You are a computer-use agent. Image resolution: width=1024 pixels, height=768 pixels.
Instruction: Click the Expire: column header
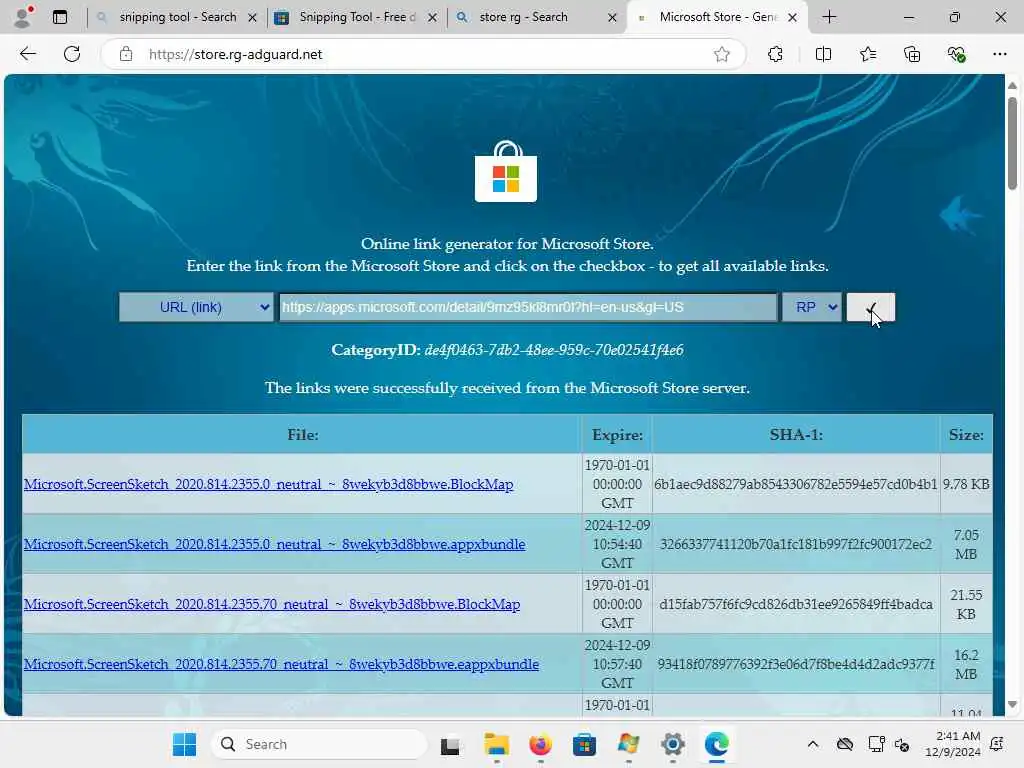[617, 434]
